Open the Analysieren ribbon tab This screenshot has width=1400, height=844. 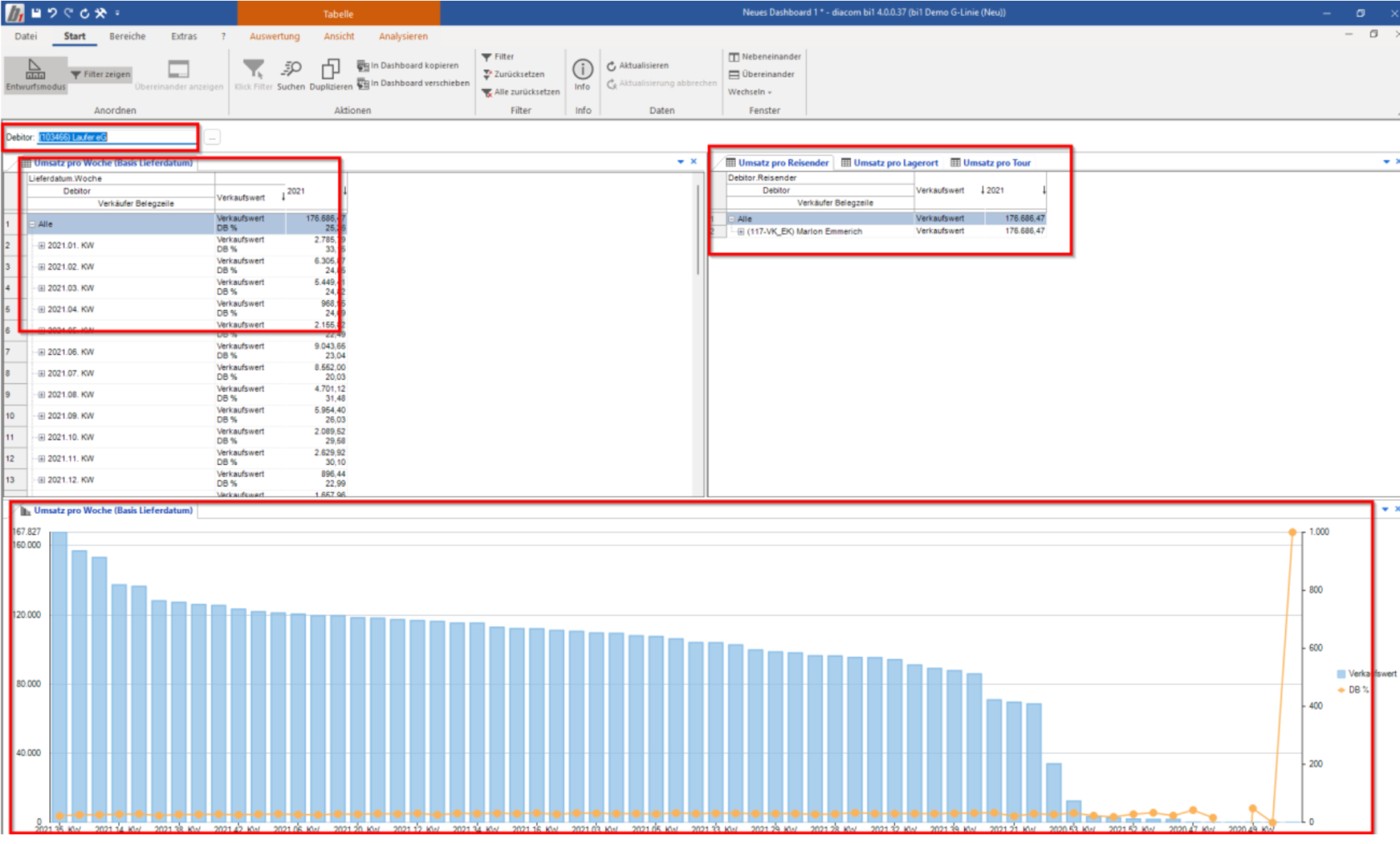[x=403, y=36]
